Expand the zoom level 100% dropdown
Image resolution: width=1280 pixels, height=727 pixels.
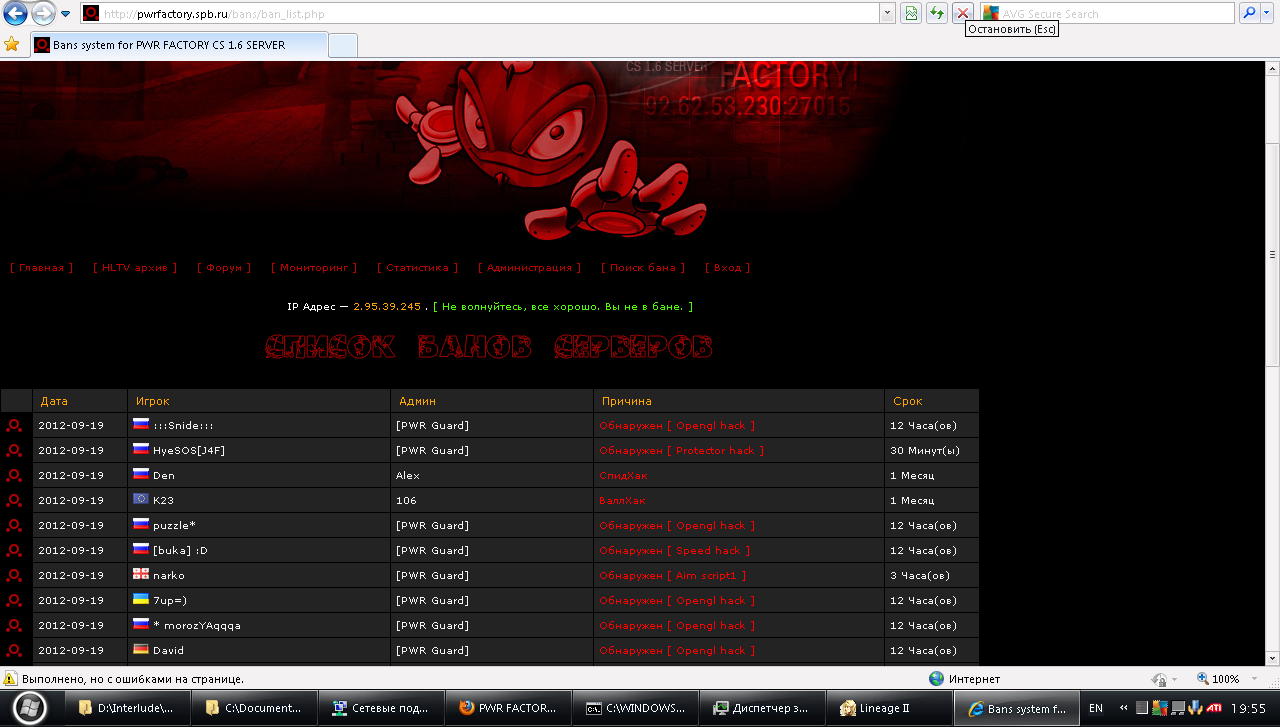coord(1253,679)
